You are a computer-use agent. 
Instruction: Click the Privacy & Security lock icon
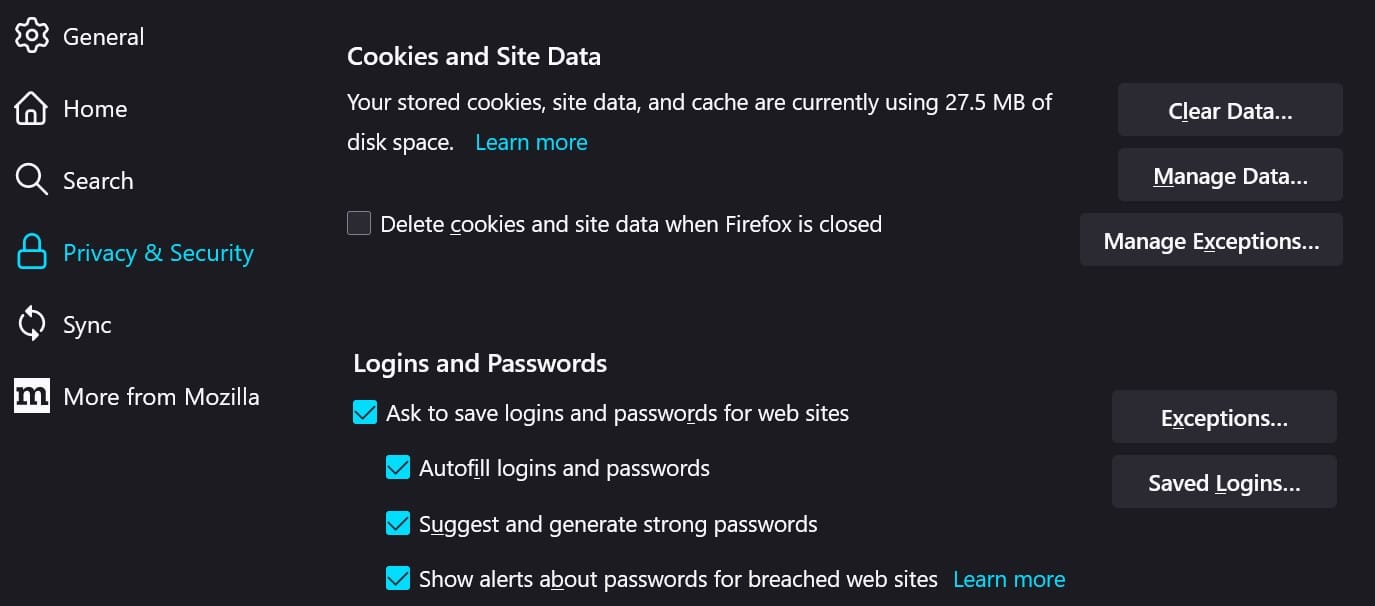pyautogui.click(x=31, y=251)
